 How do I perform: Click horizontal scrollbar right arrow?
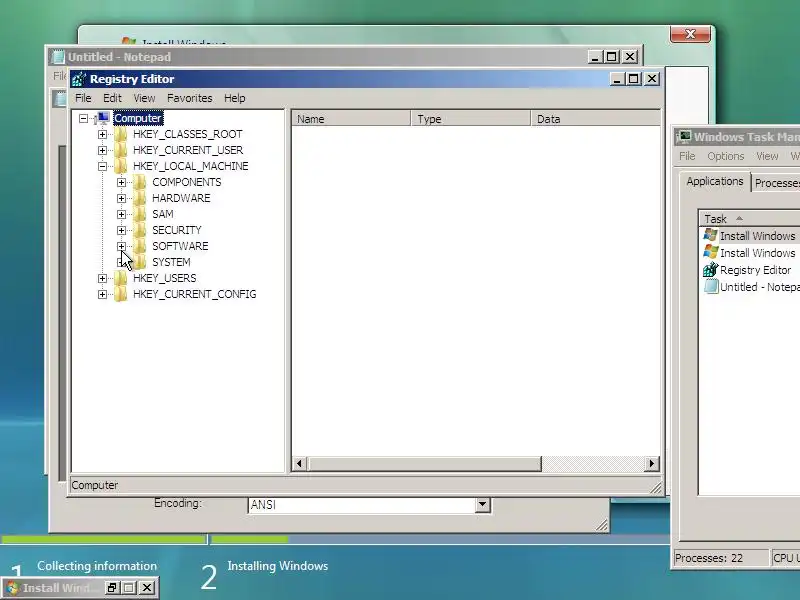click(x=652, y=464)
